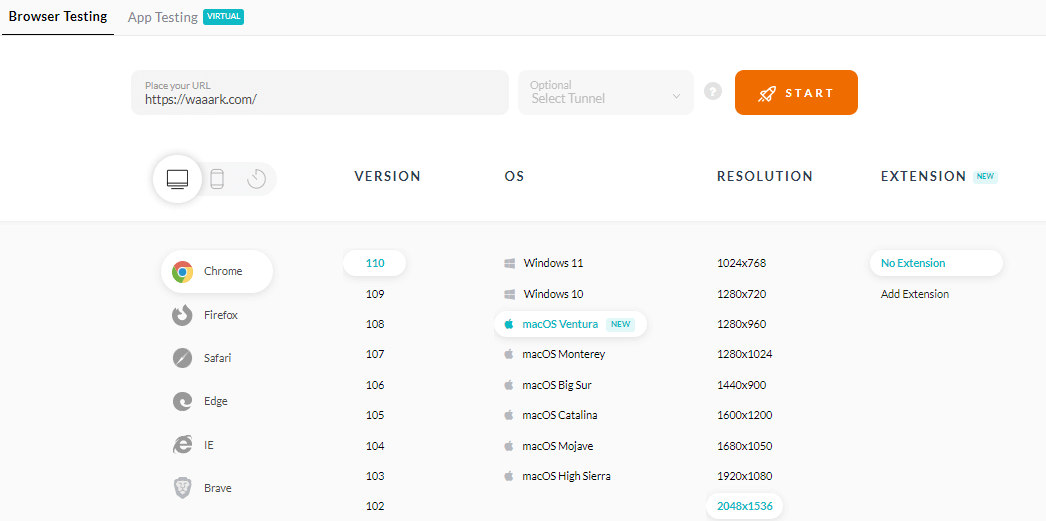The height and width of the screenshot is (521, 1046).
Task: Select macOS Monterey label
Action: coord(564,354)
